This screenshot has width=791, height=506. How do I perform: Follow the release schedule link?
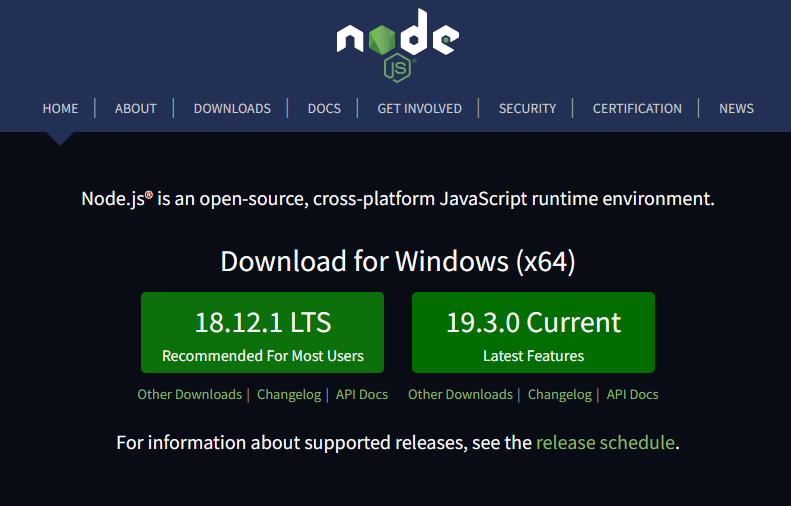click(605, 442)
